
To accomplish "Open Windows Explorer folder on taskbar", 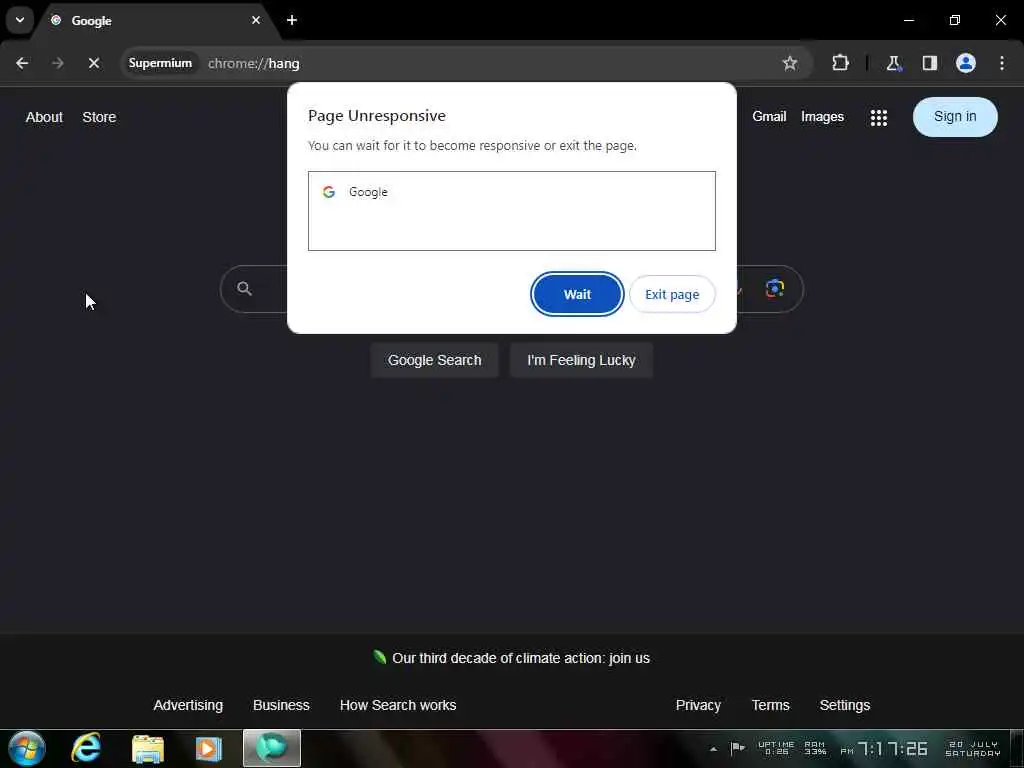I will (x=148, y=748).
